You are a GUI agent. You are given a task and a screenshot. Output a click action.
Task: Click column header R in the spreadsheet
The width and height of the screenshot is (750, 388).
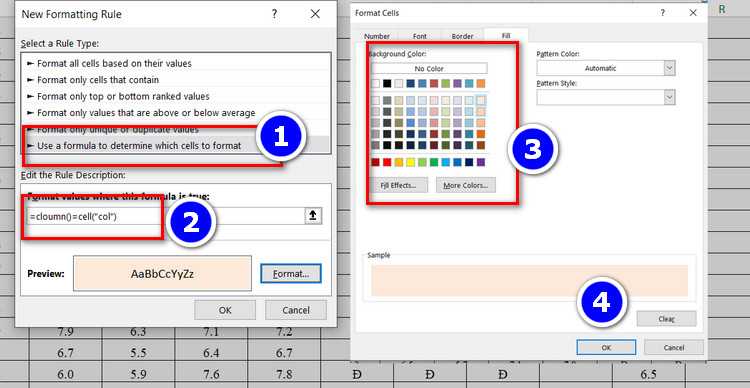(x=722, y=9)
